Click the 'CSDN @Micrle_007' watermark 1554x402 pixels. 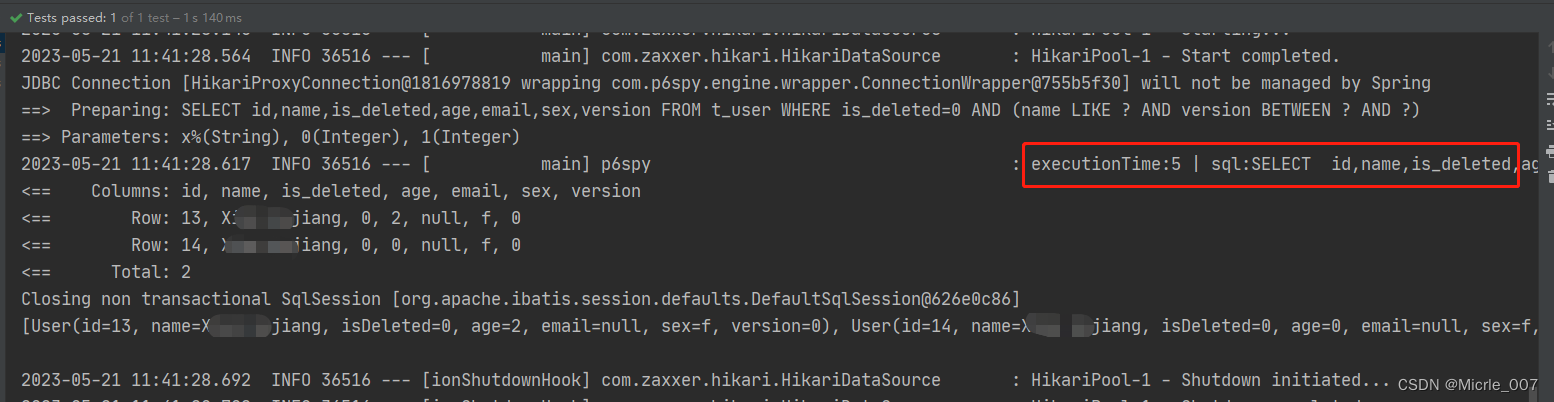(x=1467, y=385)
